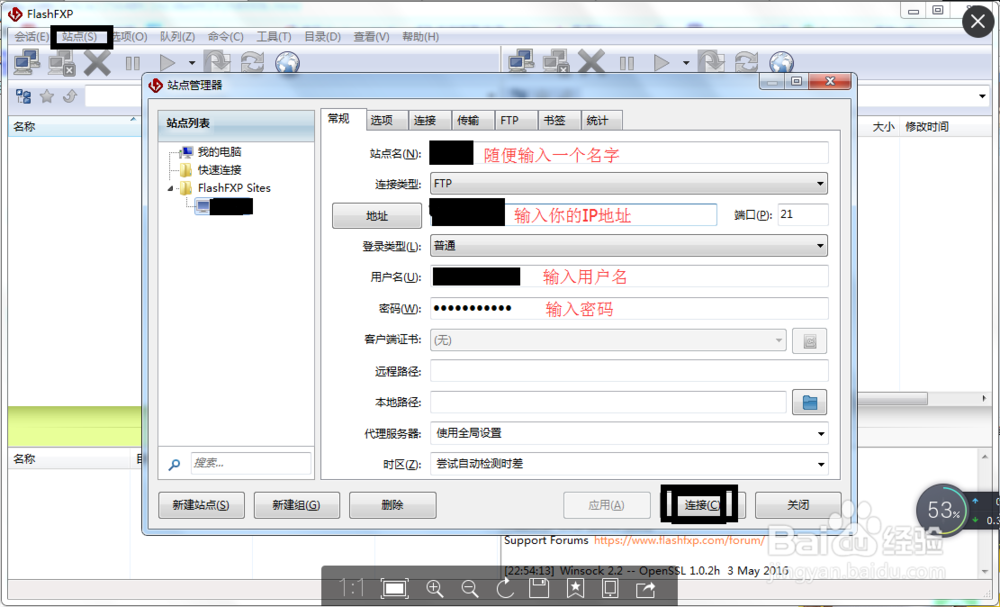Click the viewer share arrow icon
Viewport: 1000px width, 607px height.
[645, 589]
